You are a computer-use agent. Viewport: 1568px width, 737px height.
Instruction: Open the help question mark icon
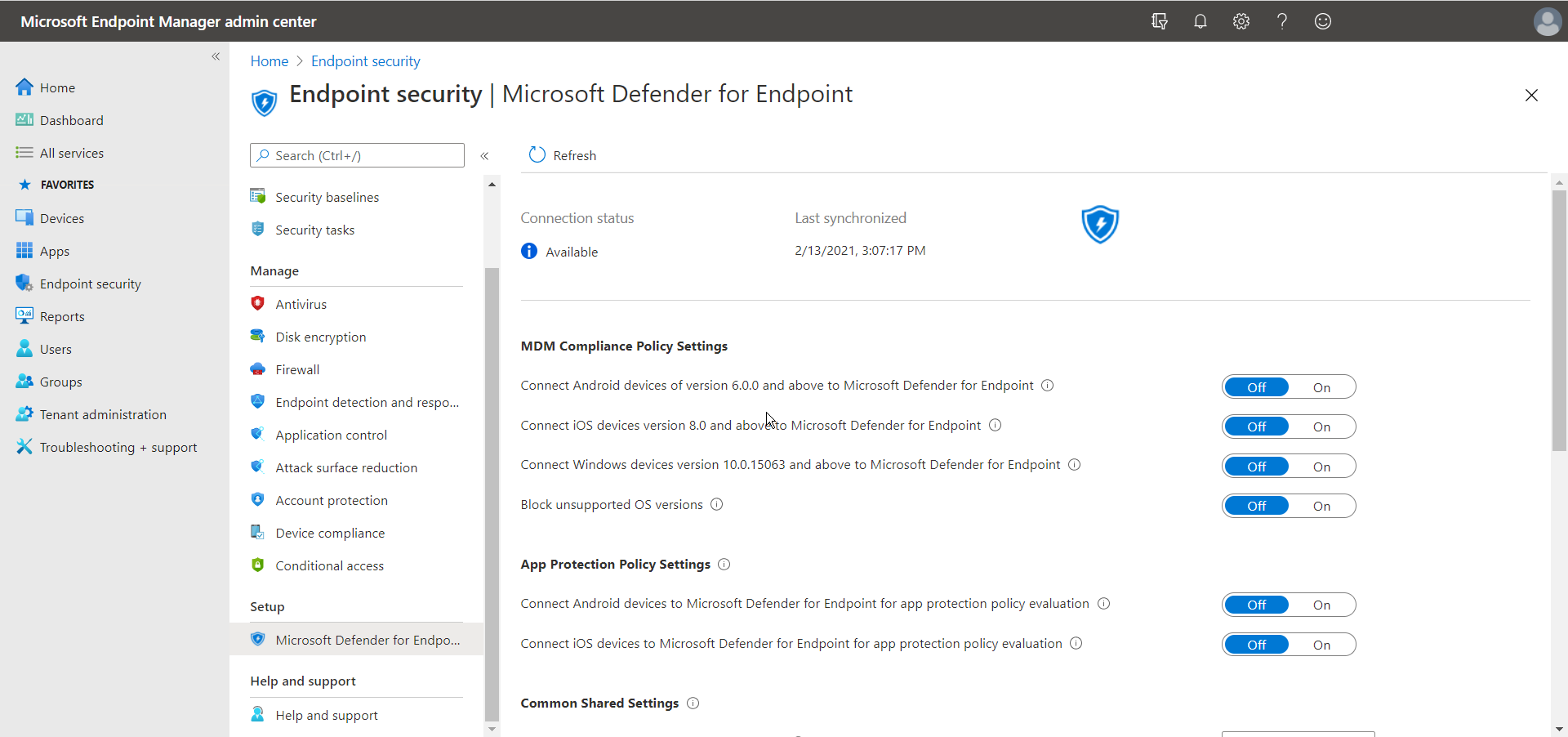tap(1281, 20)
